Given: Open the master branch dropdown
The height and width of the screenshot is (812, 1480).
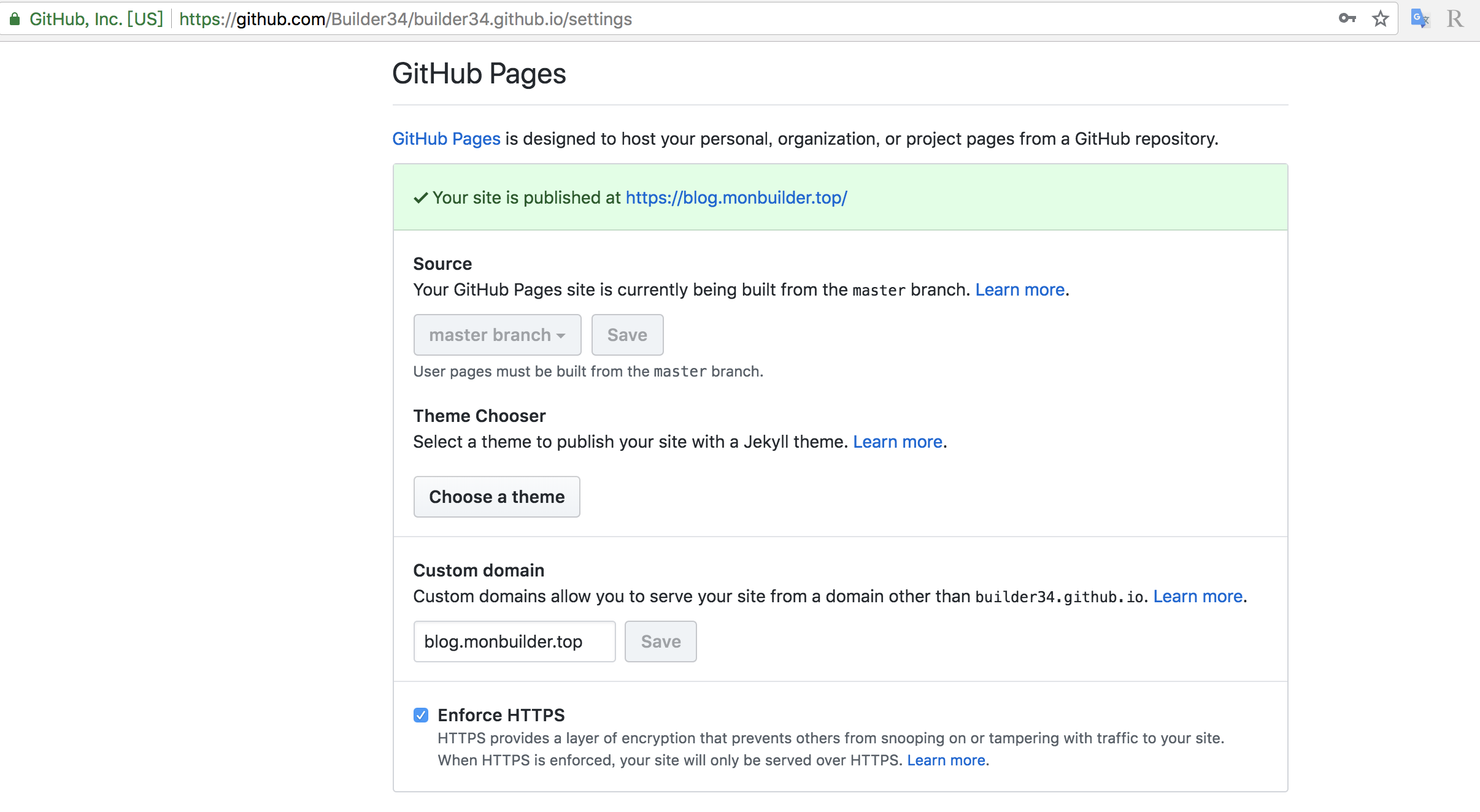Looking at the screenshot, I should pos(498,335).
